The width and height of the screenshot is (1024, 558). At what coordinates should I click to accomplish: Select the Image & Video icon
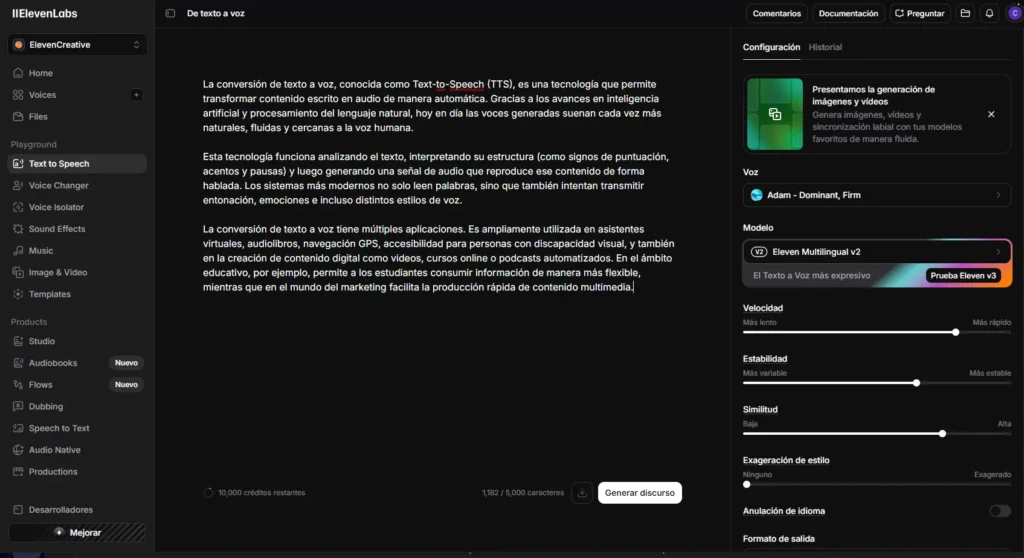pyautogui.click(x=18, y=272)
